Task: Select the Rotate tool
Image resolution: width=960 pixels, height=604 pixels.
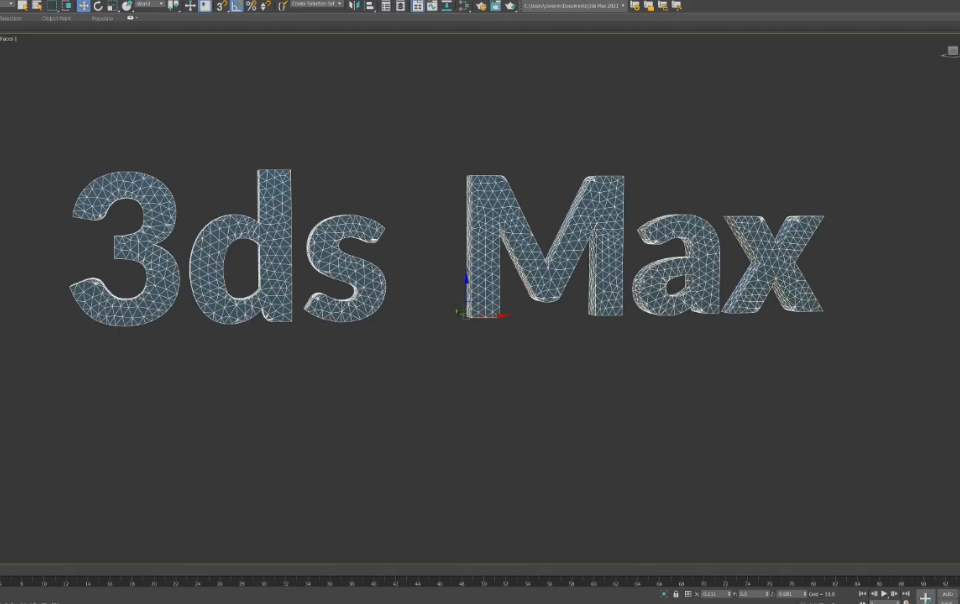Action: tap(98, 6)
